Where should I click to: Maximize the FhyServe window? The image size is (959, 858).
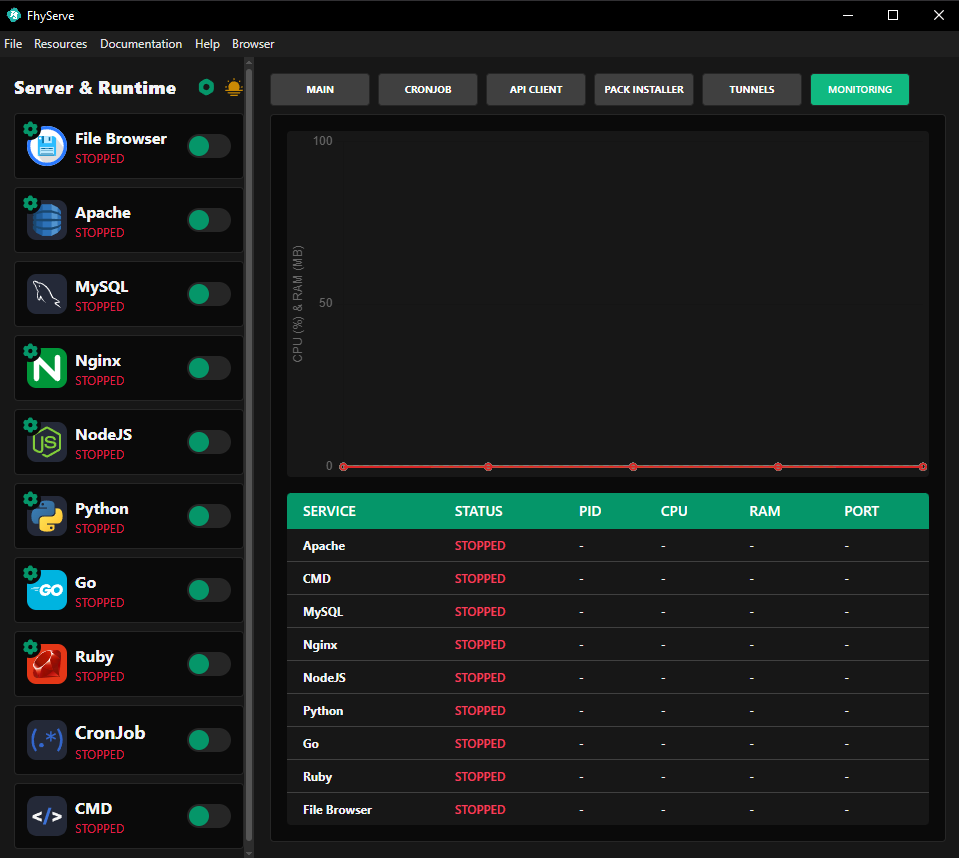[x=893, y=15]
